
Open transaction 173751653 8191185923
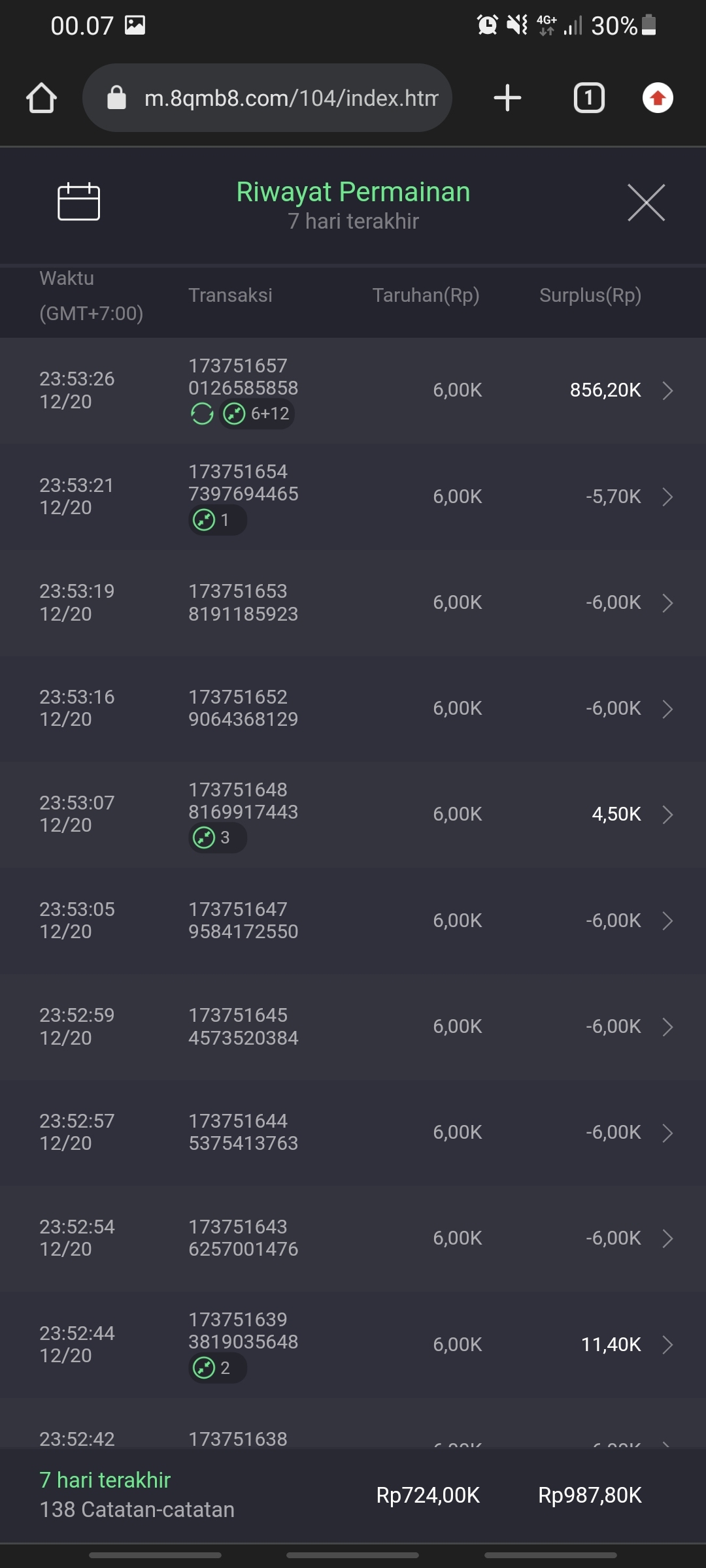coord(243,602)
